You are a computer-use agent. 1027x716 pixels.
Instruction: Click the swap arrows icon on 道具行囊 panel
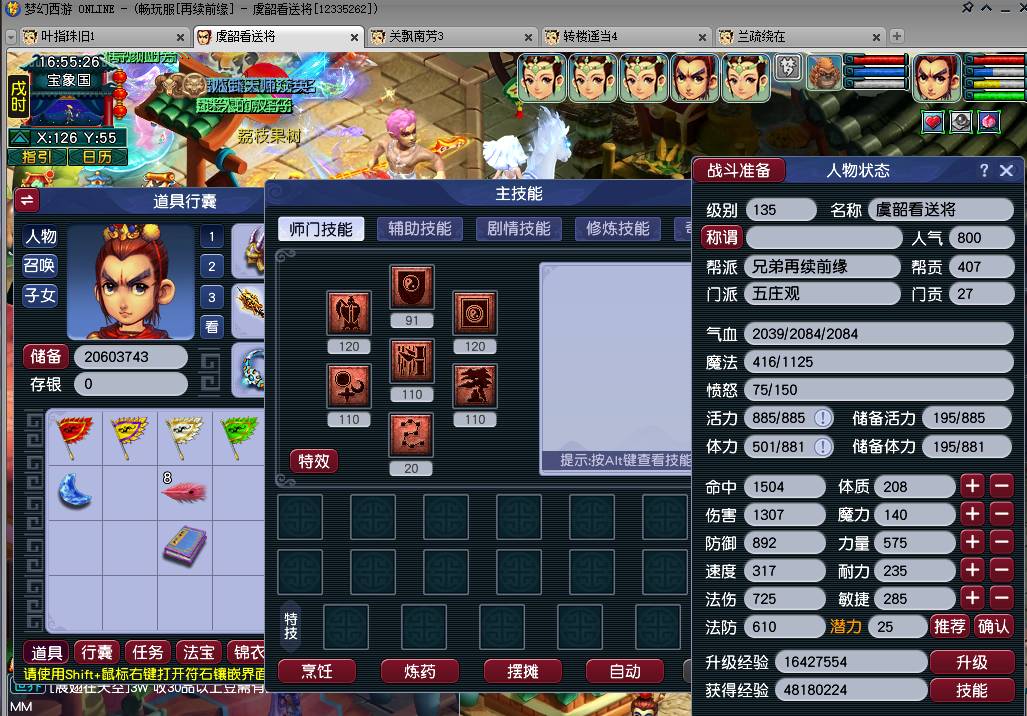tap(27, 200)
